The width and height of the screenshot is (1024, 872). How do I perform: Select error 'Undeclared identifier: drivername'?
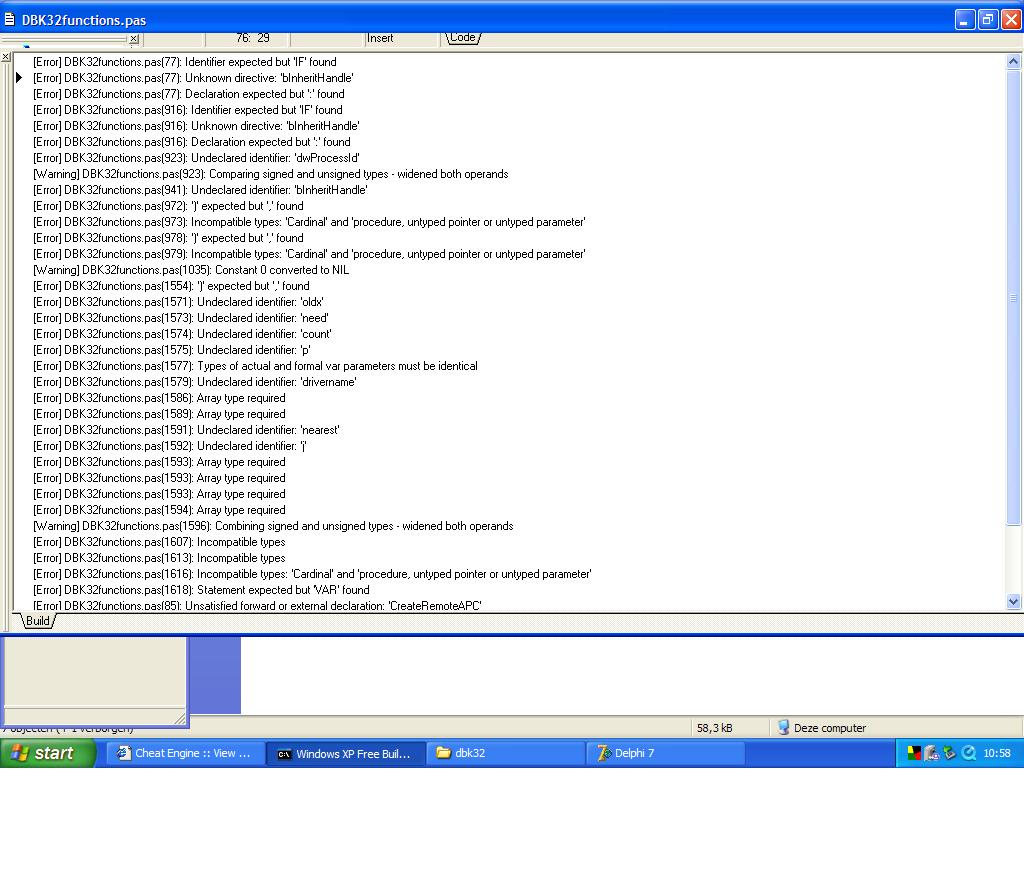(x=195, y=382)
